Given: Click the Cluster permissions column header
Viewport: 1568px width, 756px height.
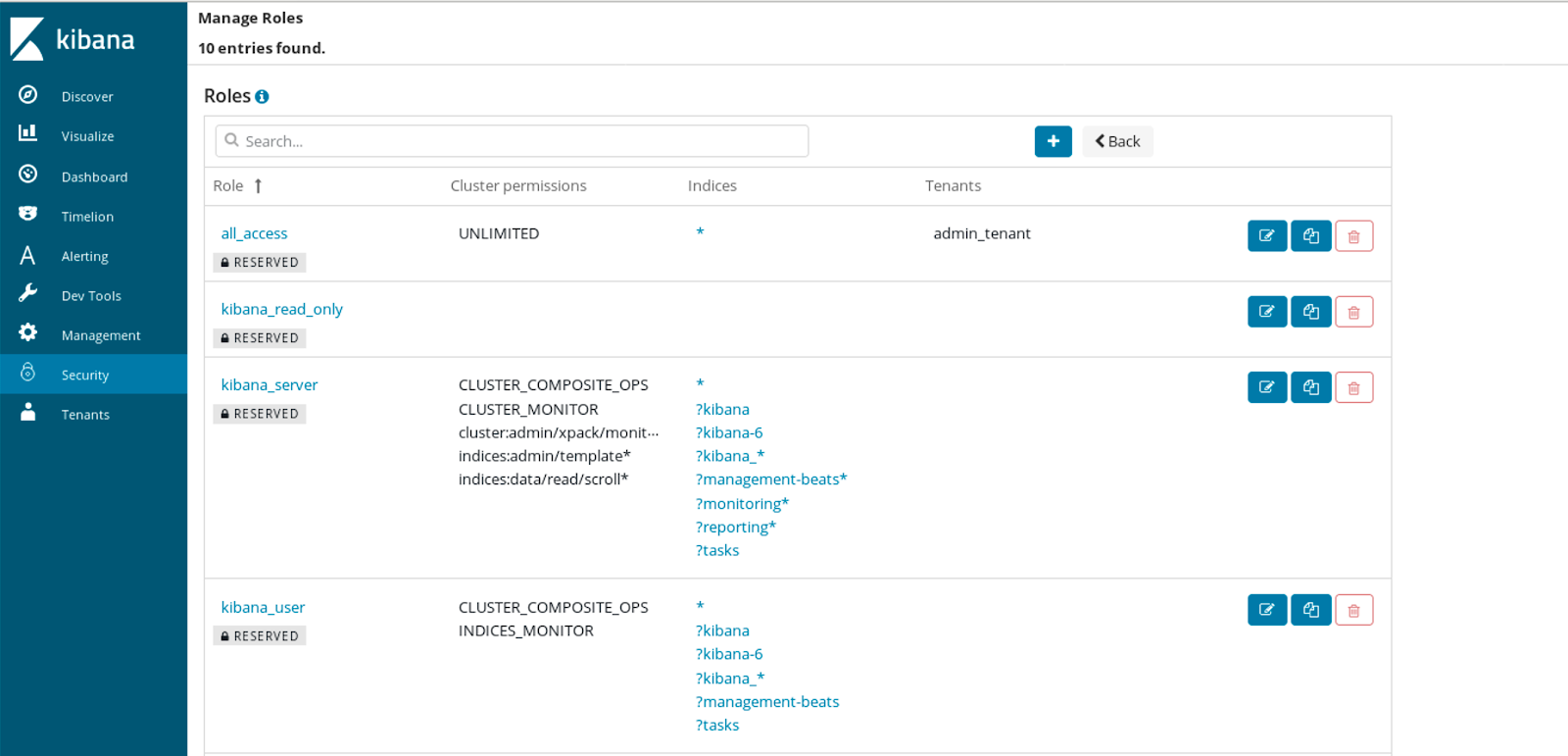Looking at the screenshot, I should tap(518, 185).
